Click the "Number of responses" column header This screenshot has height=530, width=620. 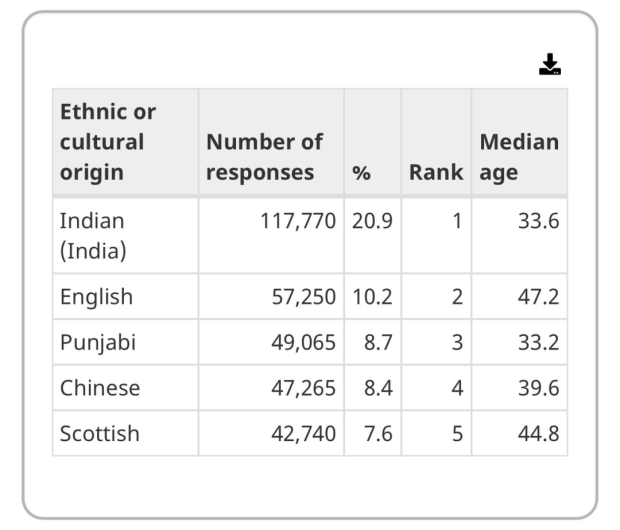(x=265, y=157)
